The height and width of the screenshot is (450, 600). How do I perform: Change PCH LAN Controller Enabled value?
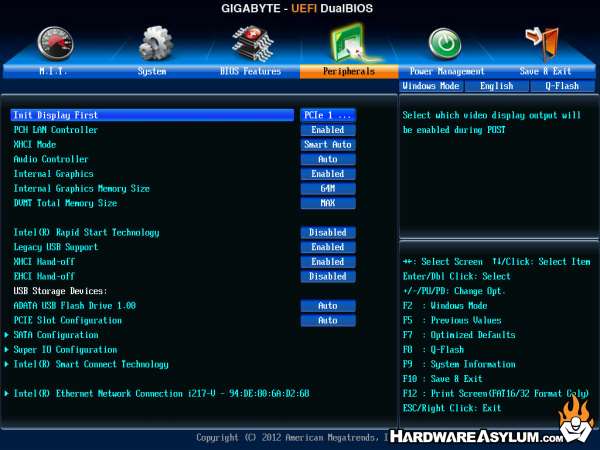coord(328,130)
